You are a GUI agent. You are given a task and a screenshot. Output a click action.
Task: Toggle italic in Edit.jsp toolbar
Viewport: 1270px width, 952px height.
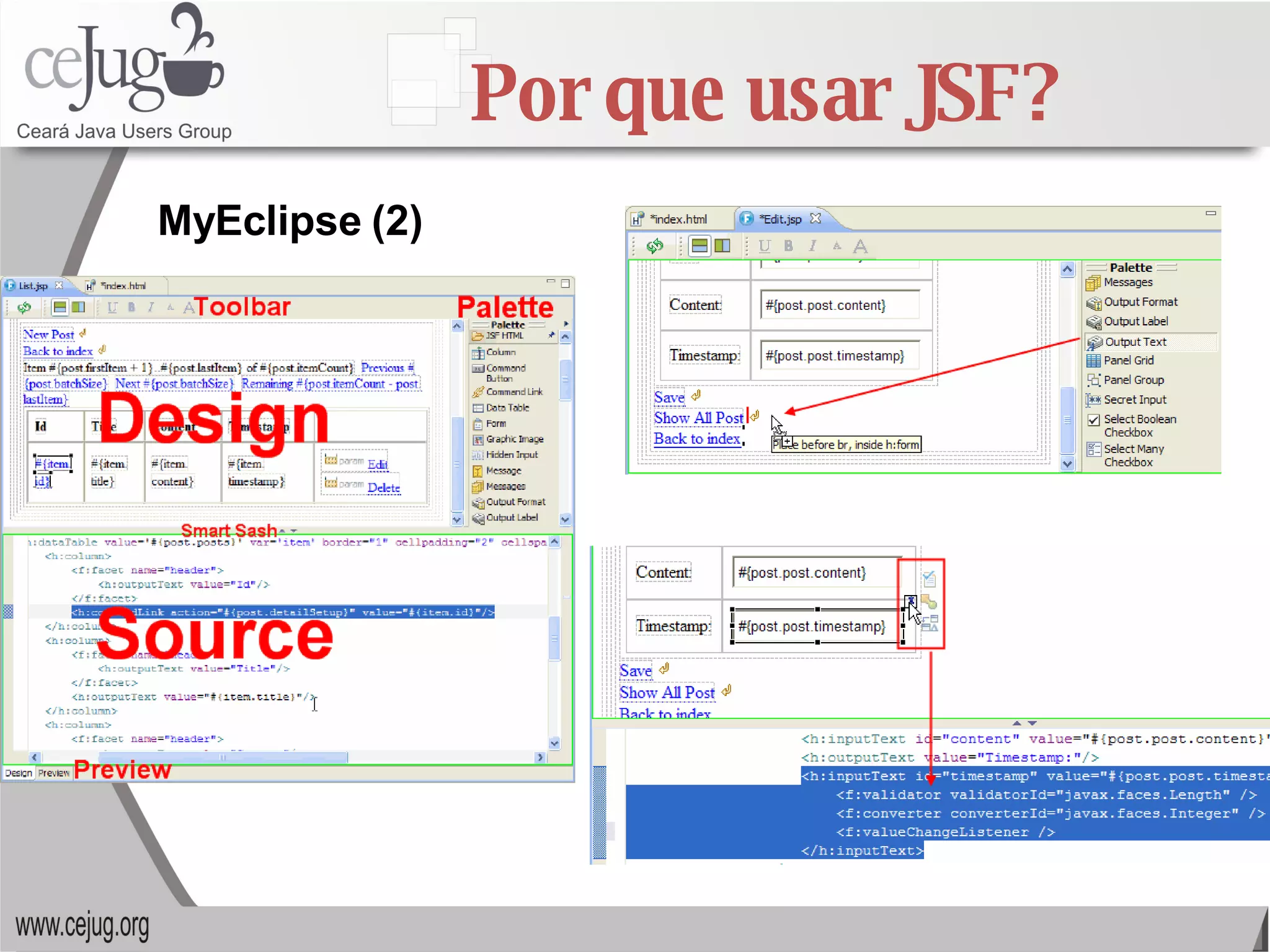812,246
